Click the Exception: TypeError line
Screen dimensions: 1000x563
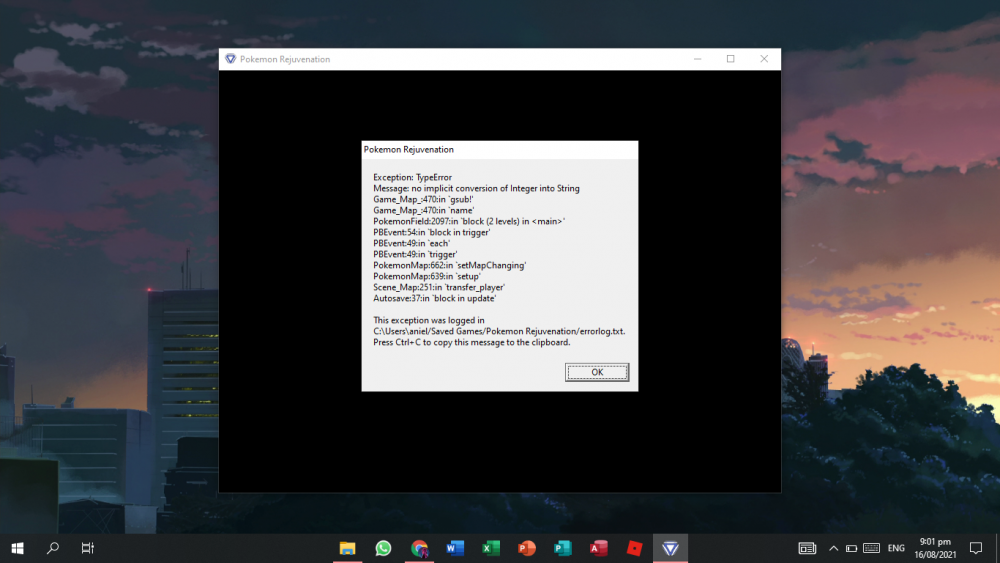click(413, 177)
